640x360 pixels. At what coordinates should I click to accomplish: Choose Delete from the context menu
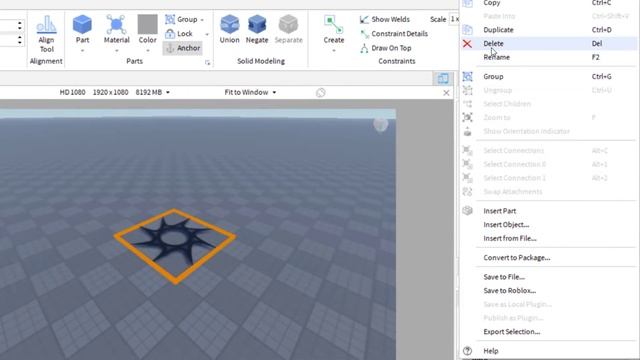(x=549, y=43)
